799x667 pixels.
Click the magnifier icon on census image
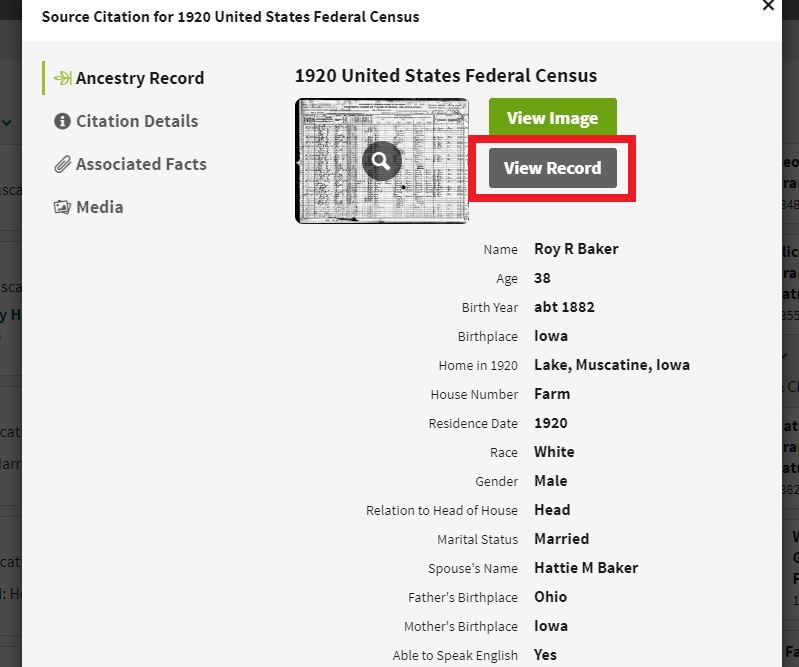381,160
